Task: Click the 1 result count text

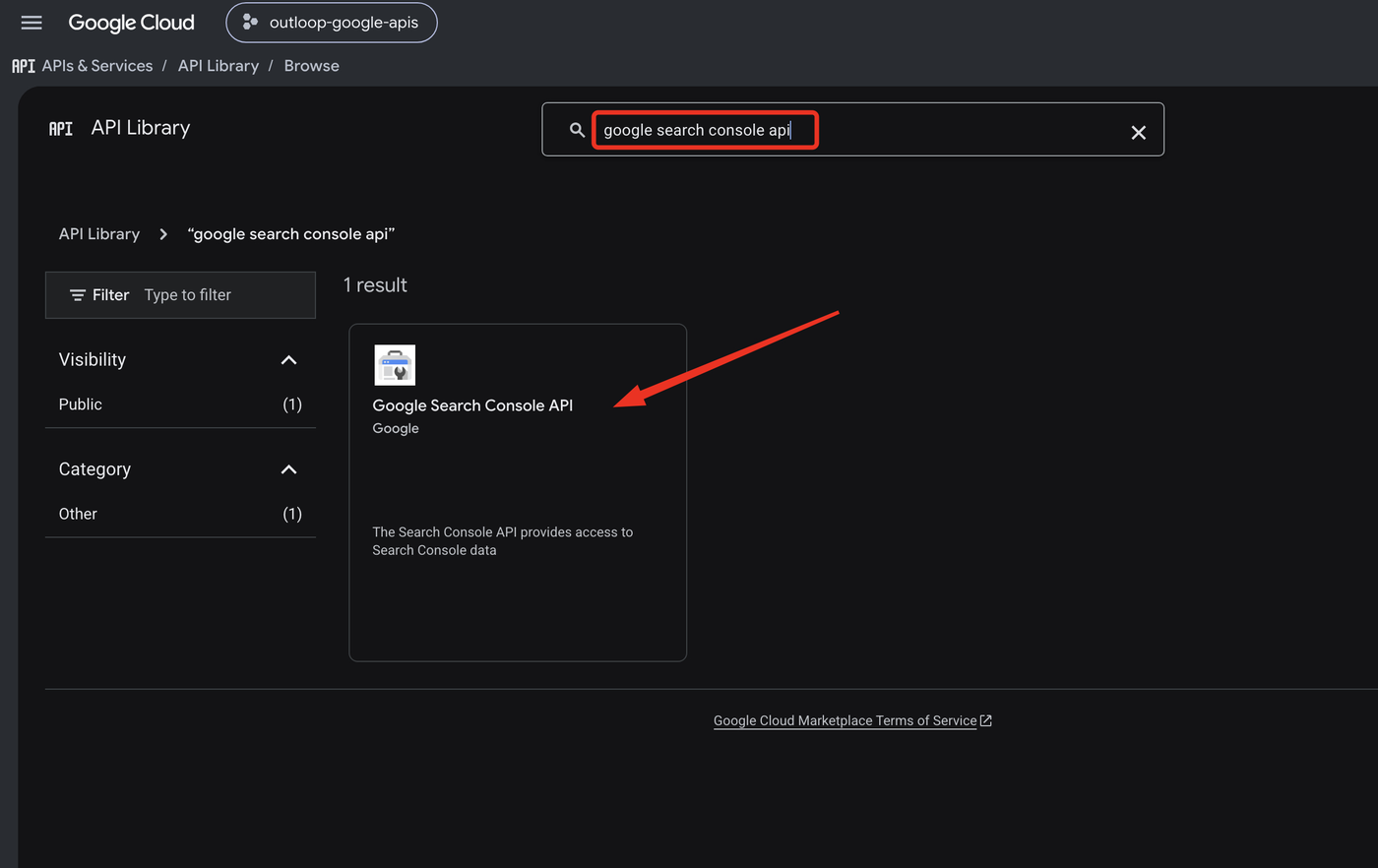Action: point(375,285)
